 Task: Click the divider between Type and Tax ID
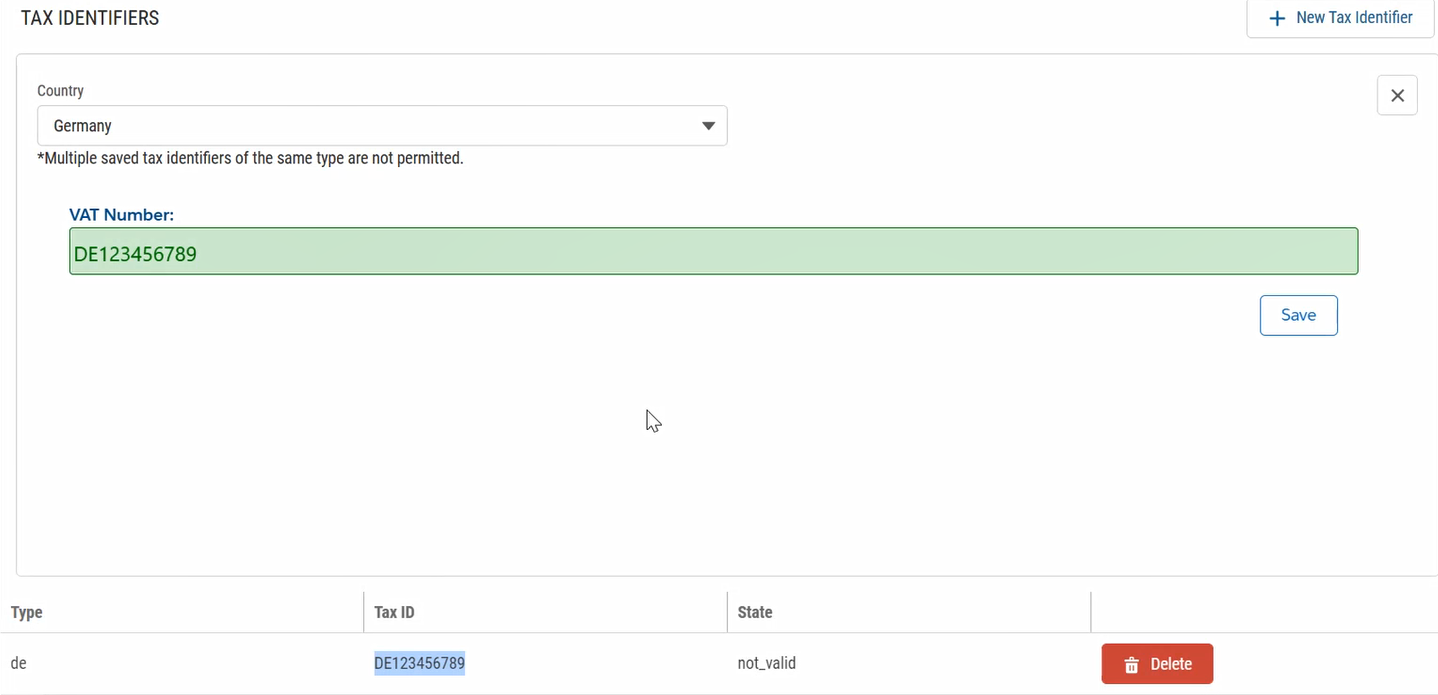pos(364,612)
